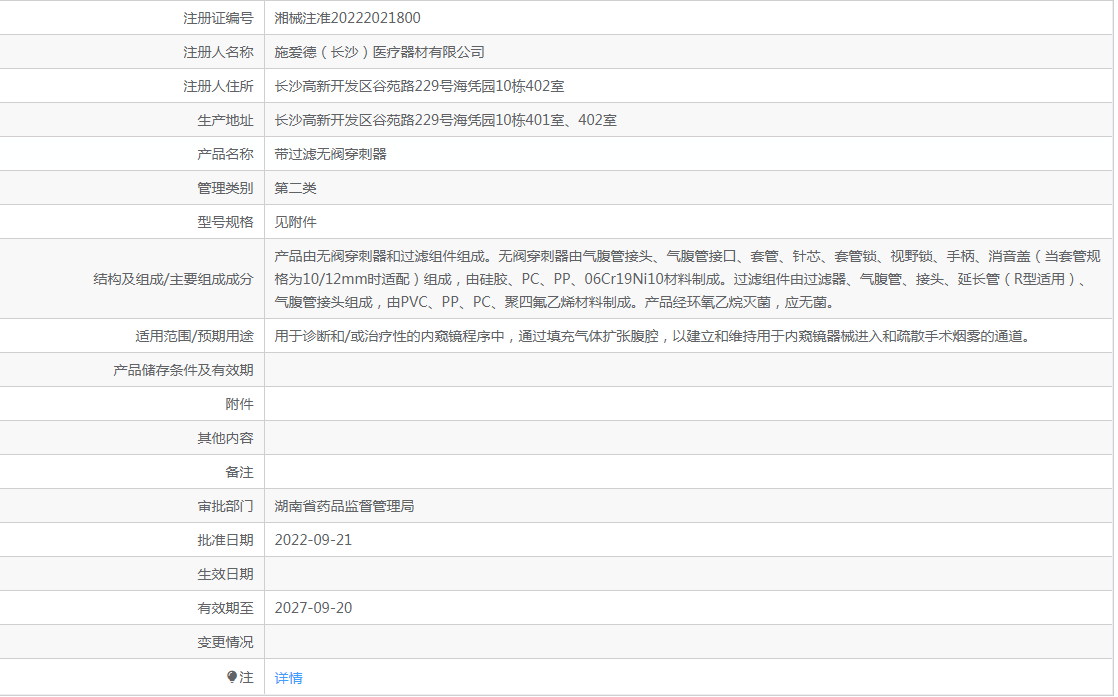The image size is (1118, 697).
Task: Click the 生产地址 label
Action: click(225, 120)
